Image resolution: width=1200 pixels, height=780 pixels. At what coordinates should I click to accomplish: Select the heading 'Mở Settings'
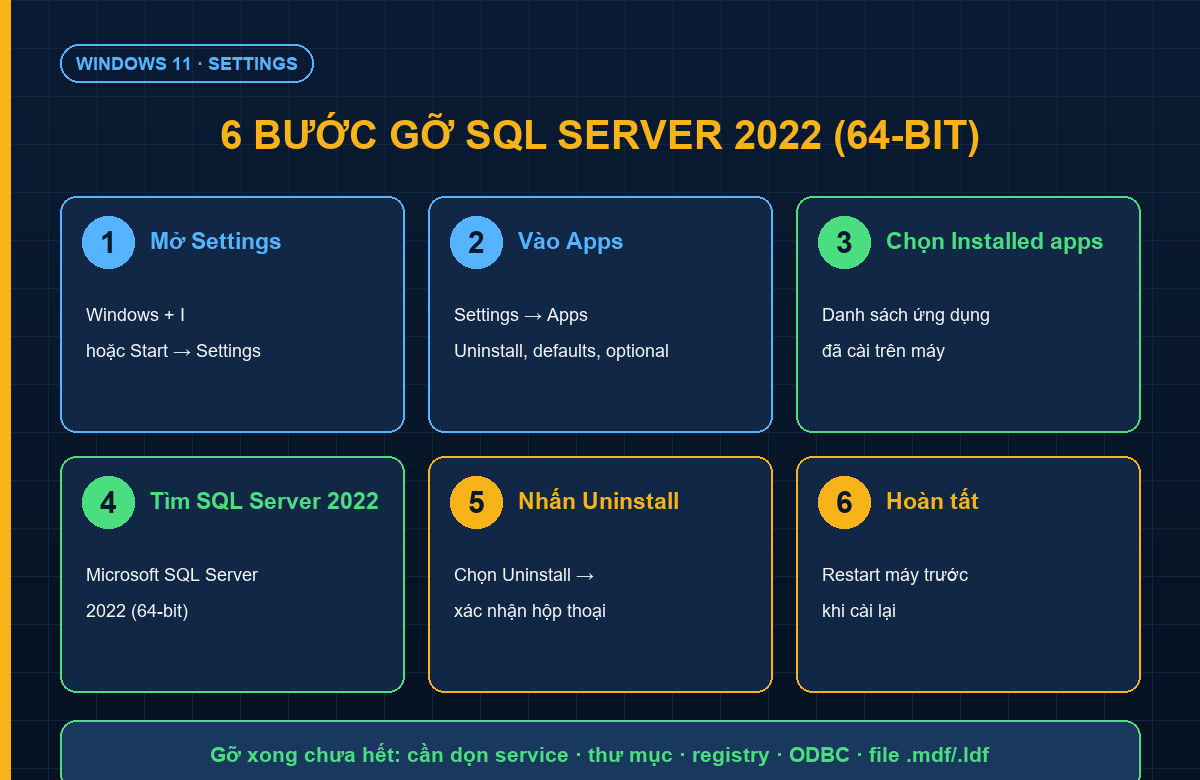(215, 241)
